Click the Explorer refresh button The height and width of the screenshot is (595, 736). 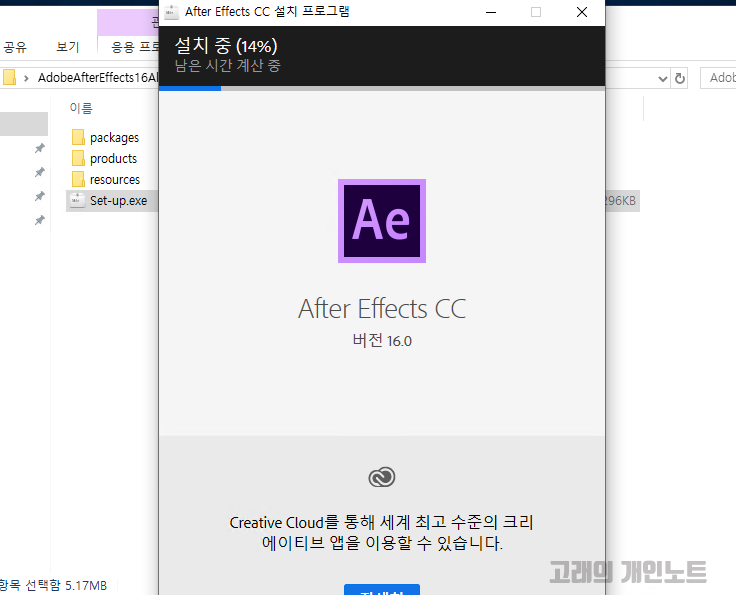pyautogui.click(x=680, y=78)
